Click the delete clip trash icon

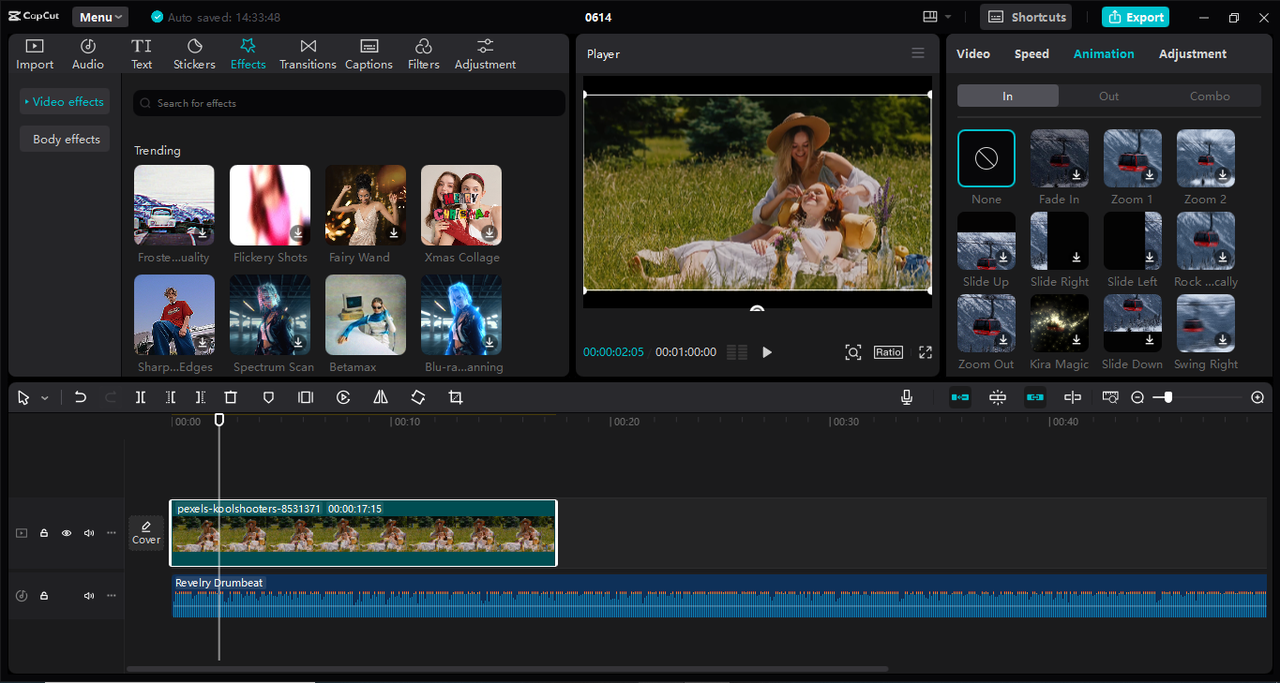point(231,397)
